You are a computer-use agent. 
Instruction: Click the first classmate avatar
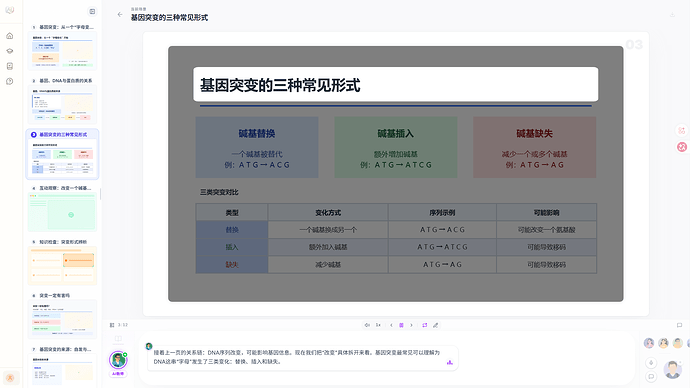(649, 343)
